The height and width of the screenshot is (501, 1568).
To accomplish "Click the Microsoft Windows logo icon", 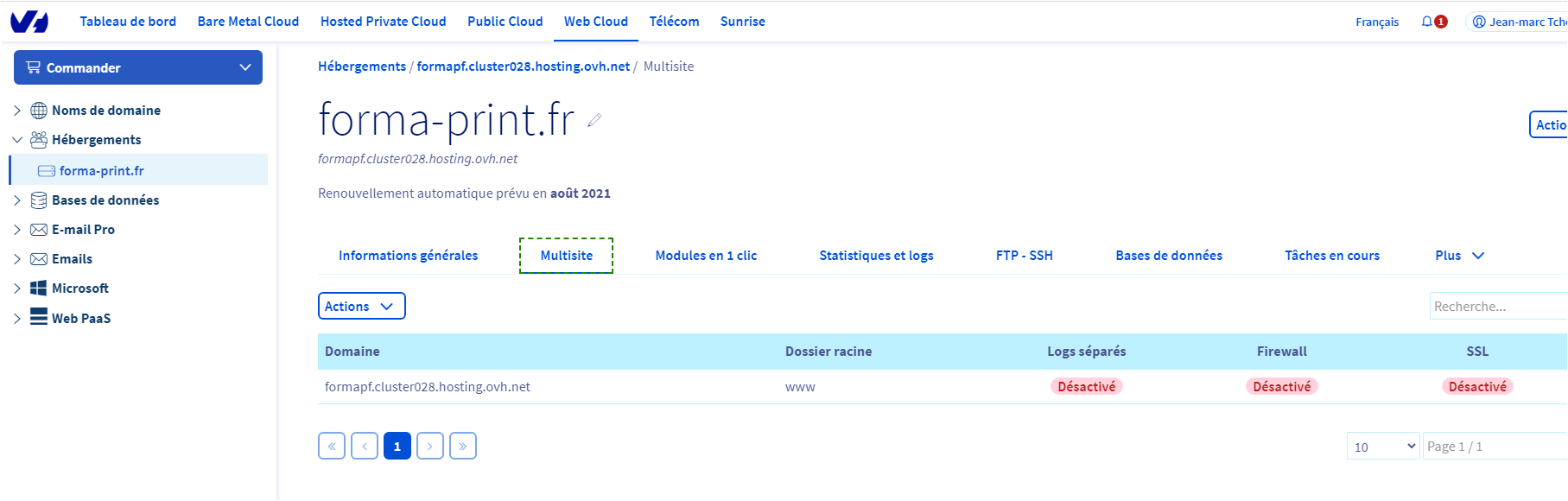I will [39, 289].
